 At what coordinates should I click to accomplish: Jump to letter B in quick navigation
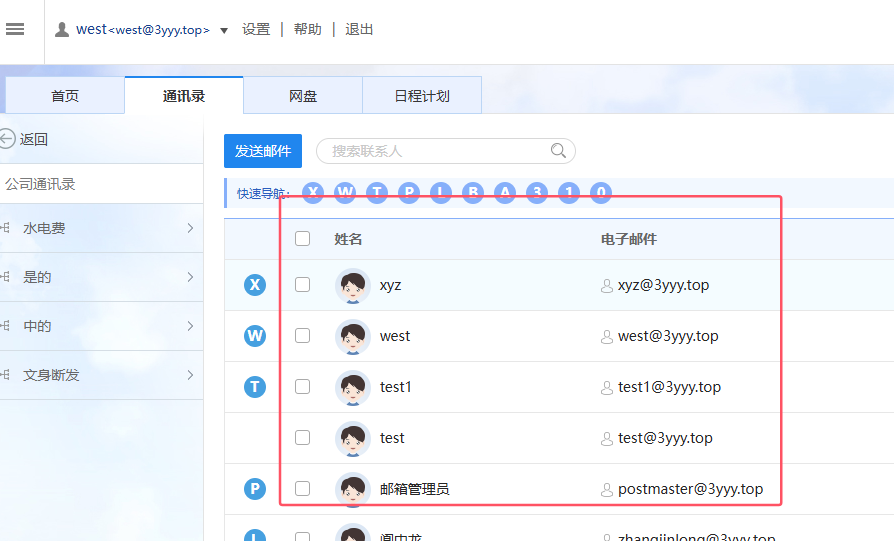tap(473, 193)
